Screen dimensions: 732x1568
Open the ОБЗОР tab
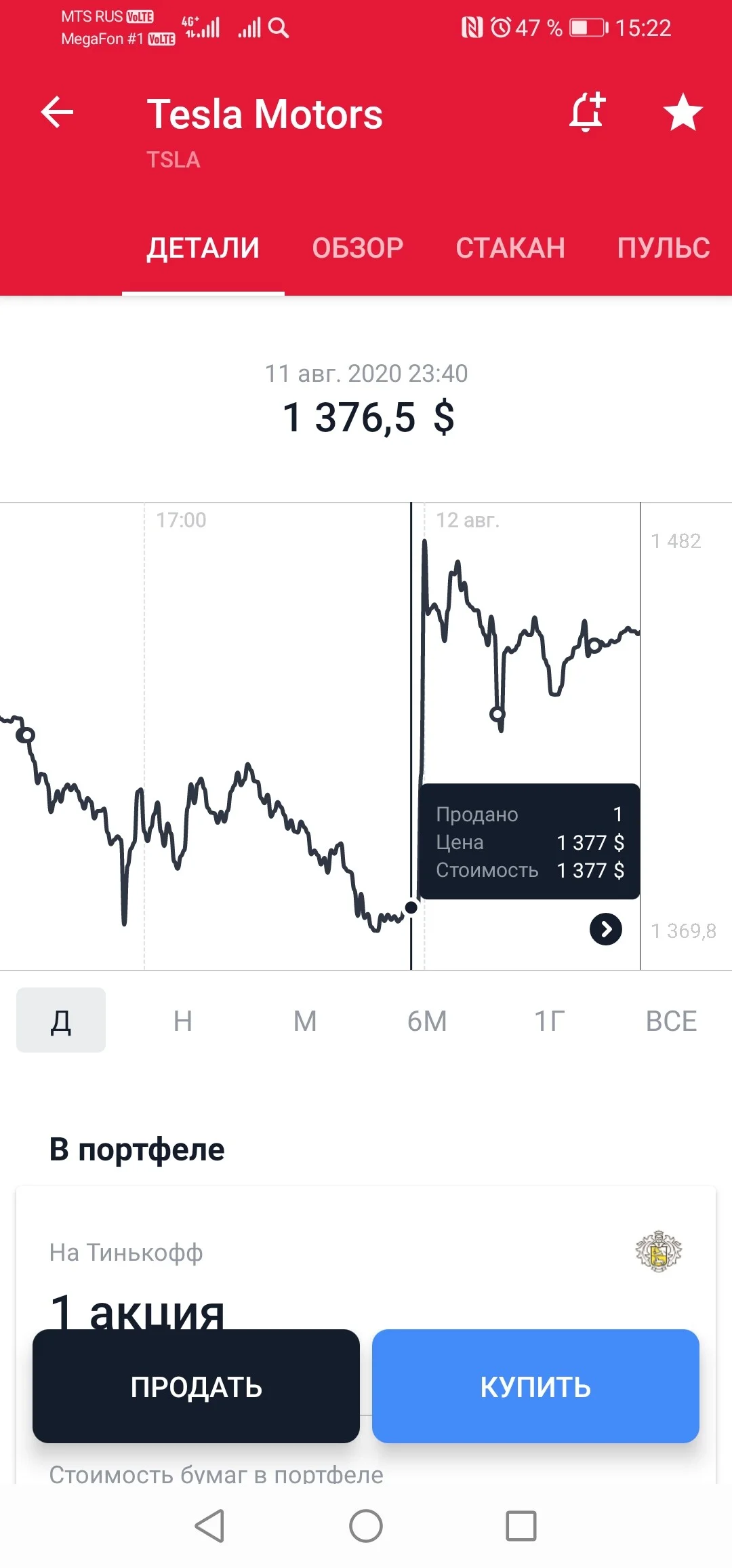click(357, 248)
